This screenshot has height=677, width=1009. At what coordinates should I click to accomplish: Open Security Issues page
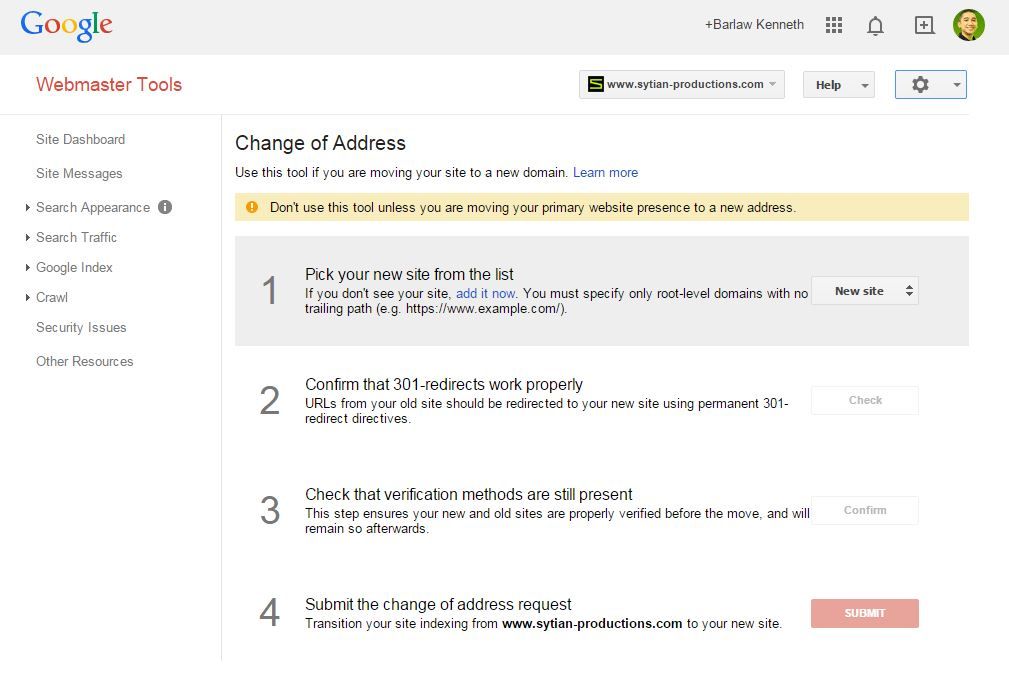pyautogui.click(x=81, y=327)
